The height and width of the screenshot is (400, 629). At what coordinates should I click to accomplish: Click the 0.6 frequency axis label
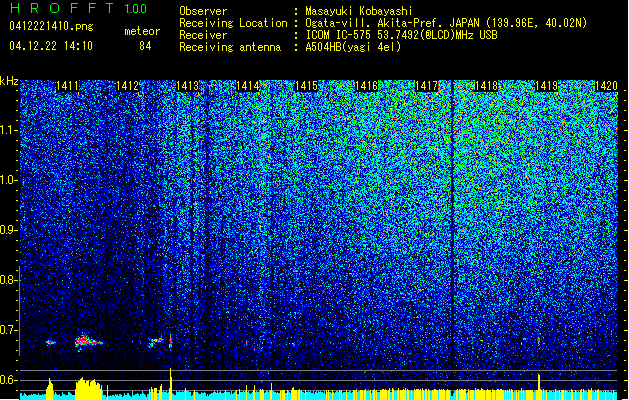pos(9,380)
